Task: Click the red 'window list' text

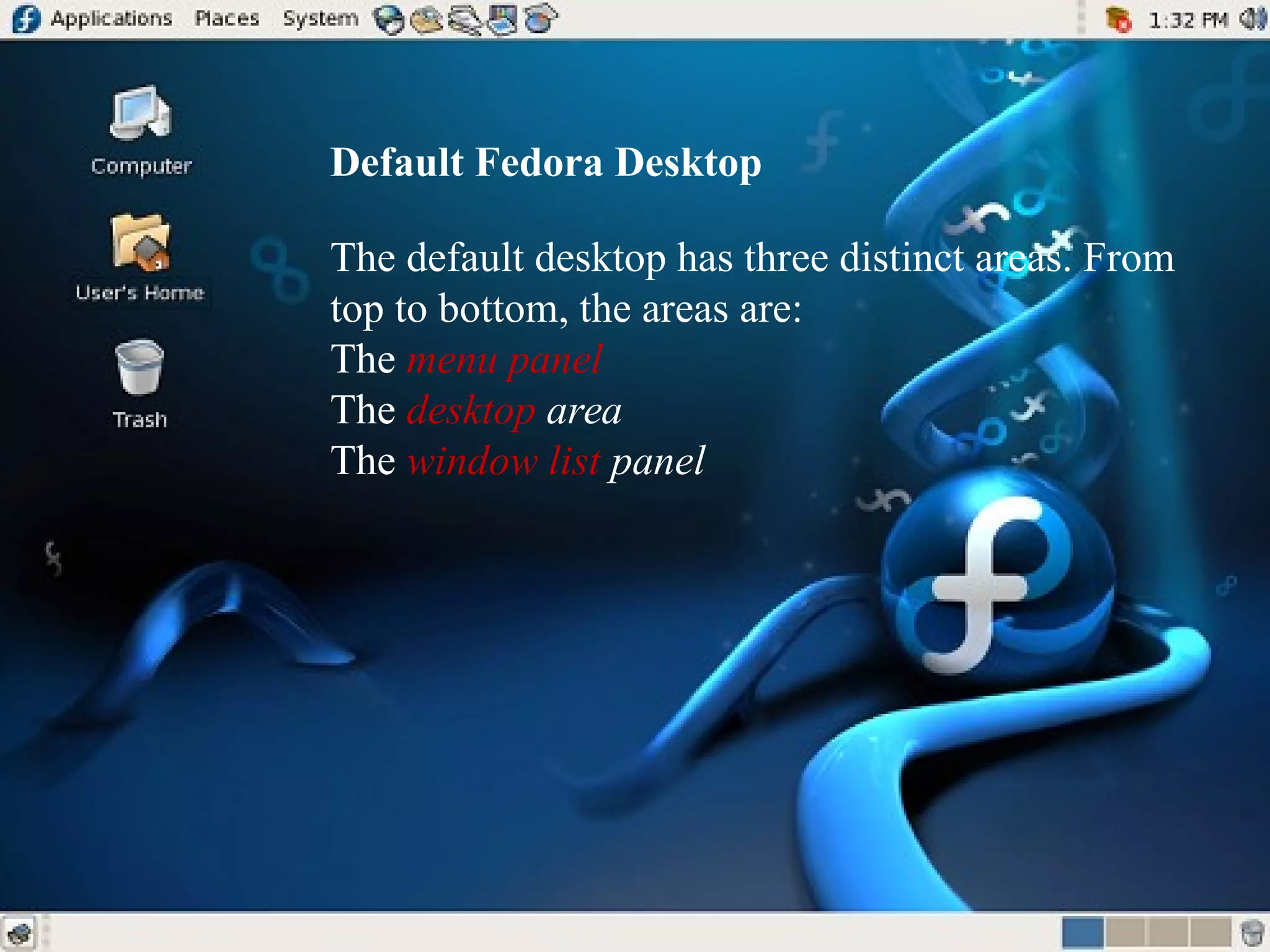Action: [x=504, y=461]
